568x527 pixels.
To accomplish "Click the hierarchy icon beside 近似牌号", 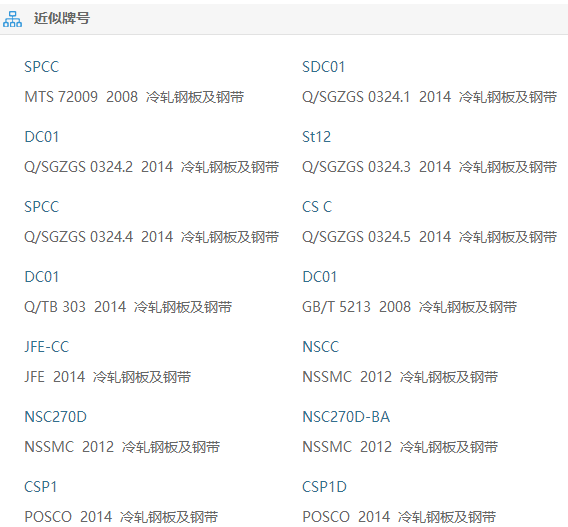I will pos(12,19).
